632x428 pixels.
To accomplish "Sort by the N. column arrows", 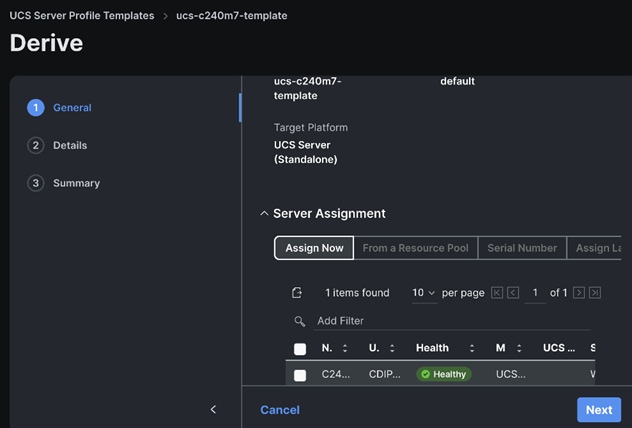I will [345, 348].
